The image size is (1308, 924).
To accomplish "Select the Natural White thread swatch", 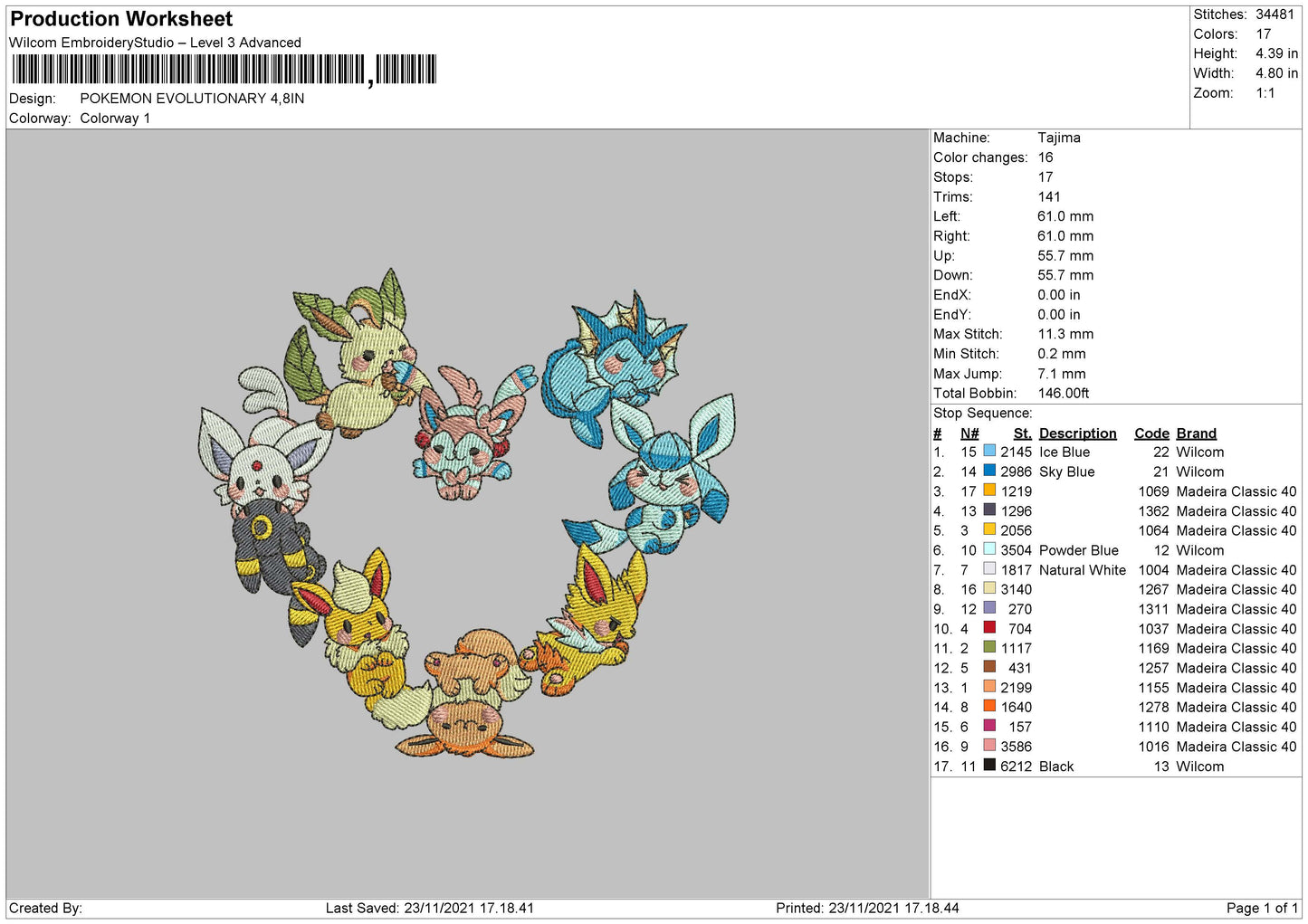I will [989, 569].
